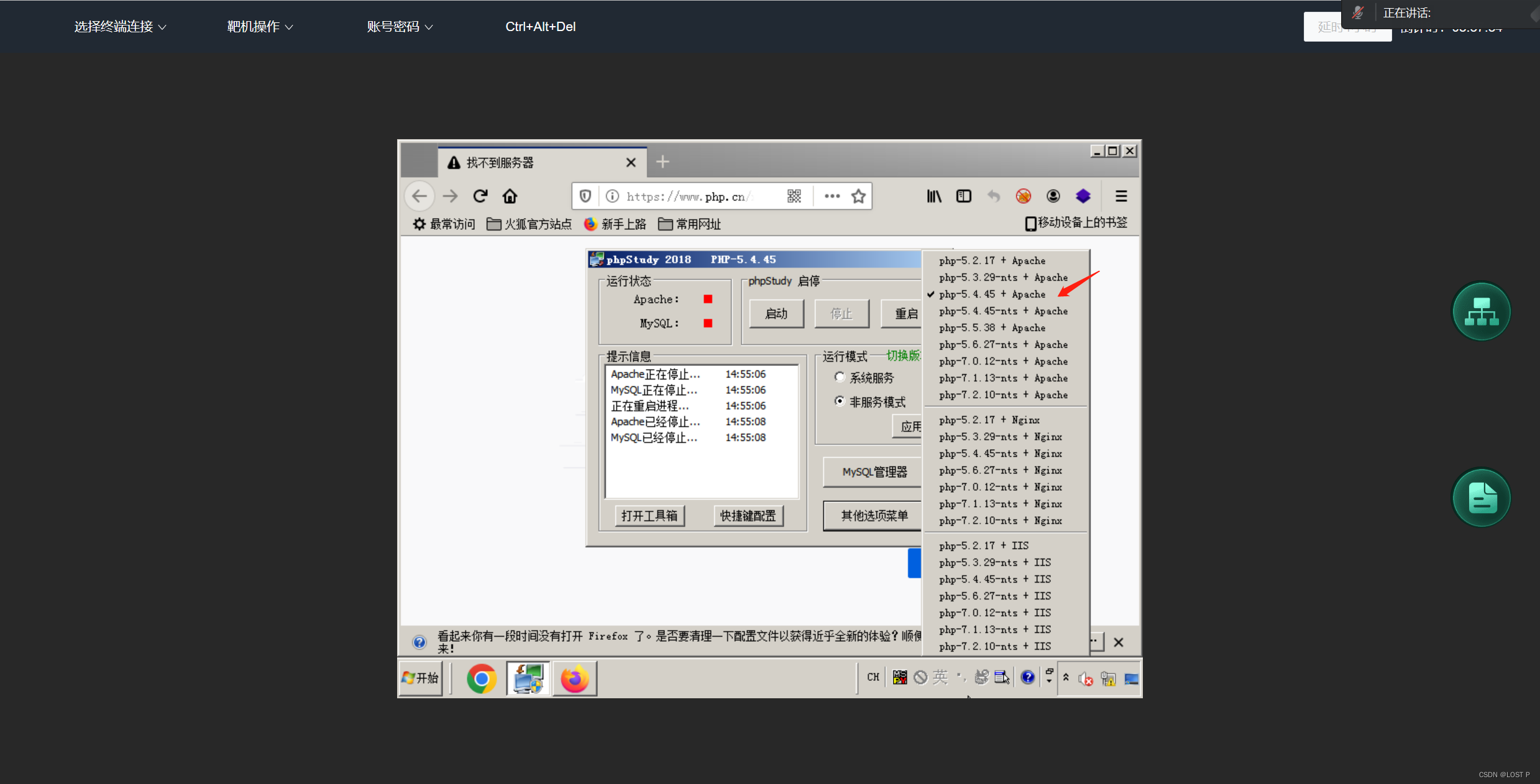Choose php-5.2.17 + Apache menu item
Screen dimensions: 1540x784
tap(1006, 261)
